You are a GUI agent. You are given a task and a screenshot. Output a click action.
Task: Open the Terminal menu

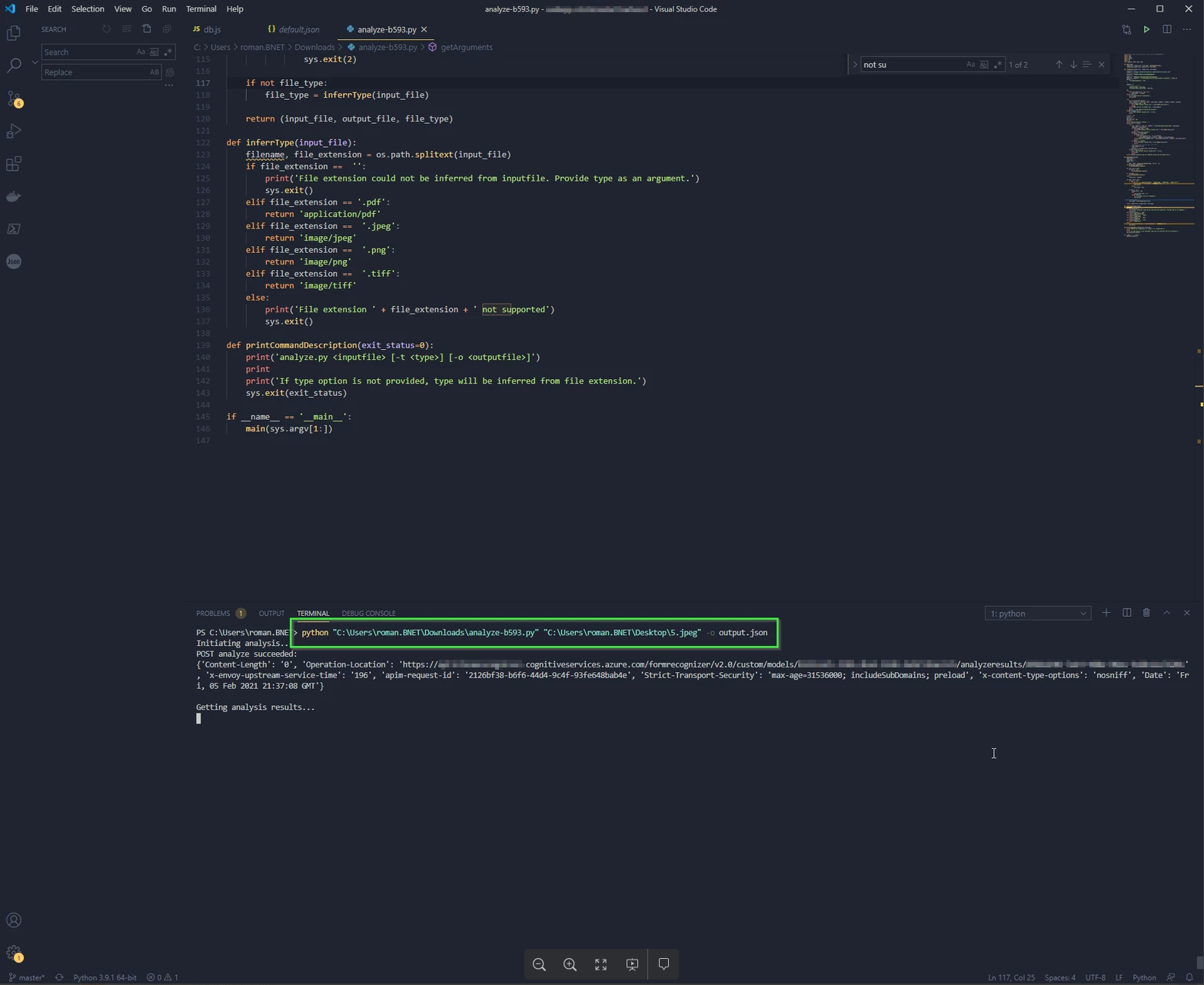click(x=201, y=9)
